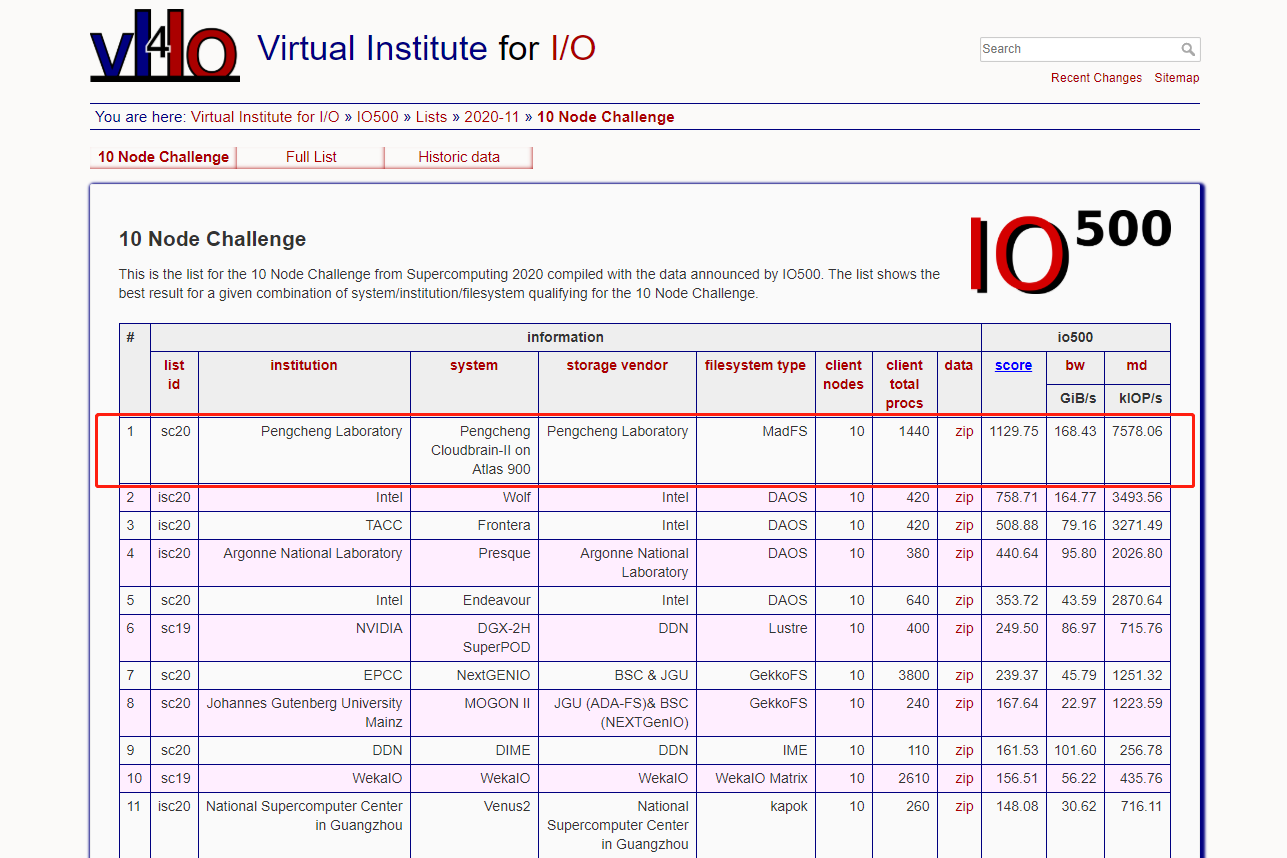
Task: Click the institution column header
Action: [x=303, y=366]
